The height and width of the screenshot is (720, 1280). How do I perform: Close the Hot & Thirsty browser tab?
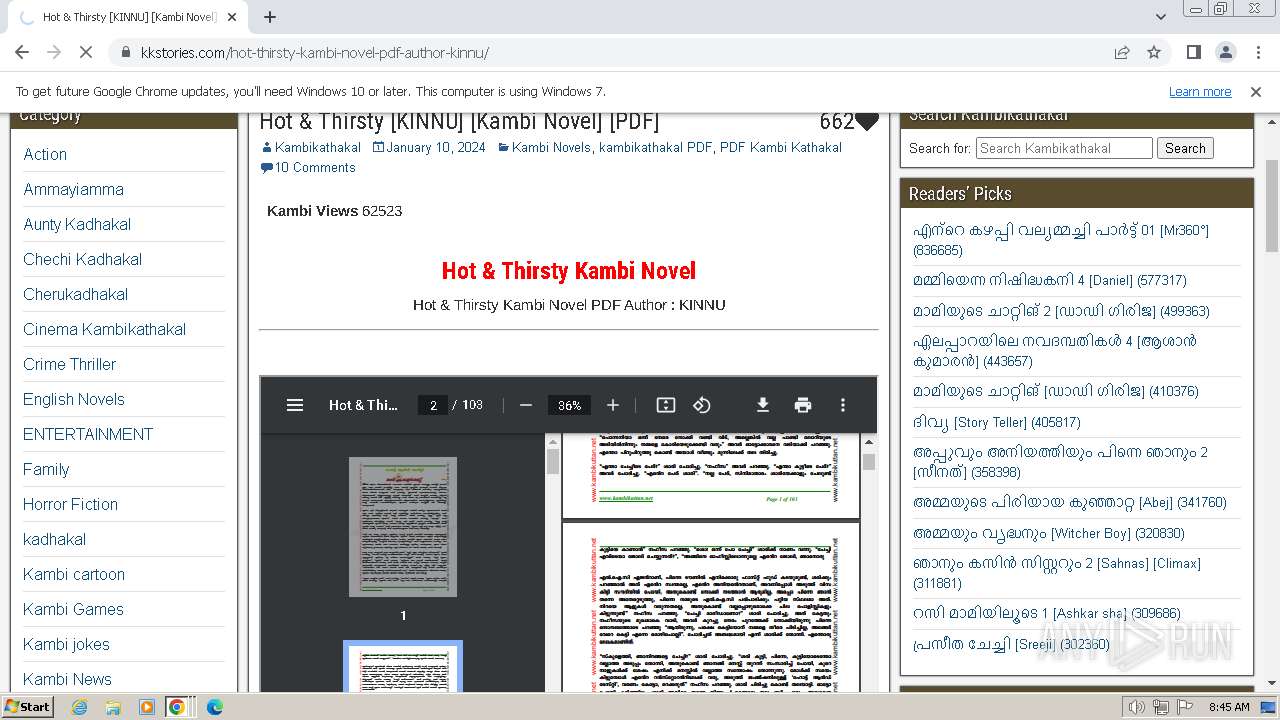point(232,17)
